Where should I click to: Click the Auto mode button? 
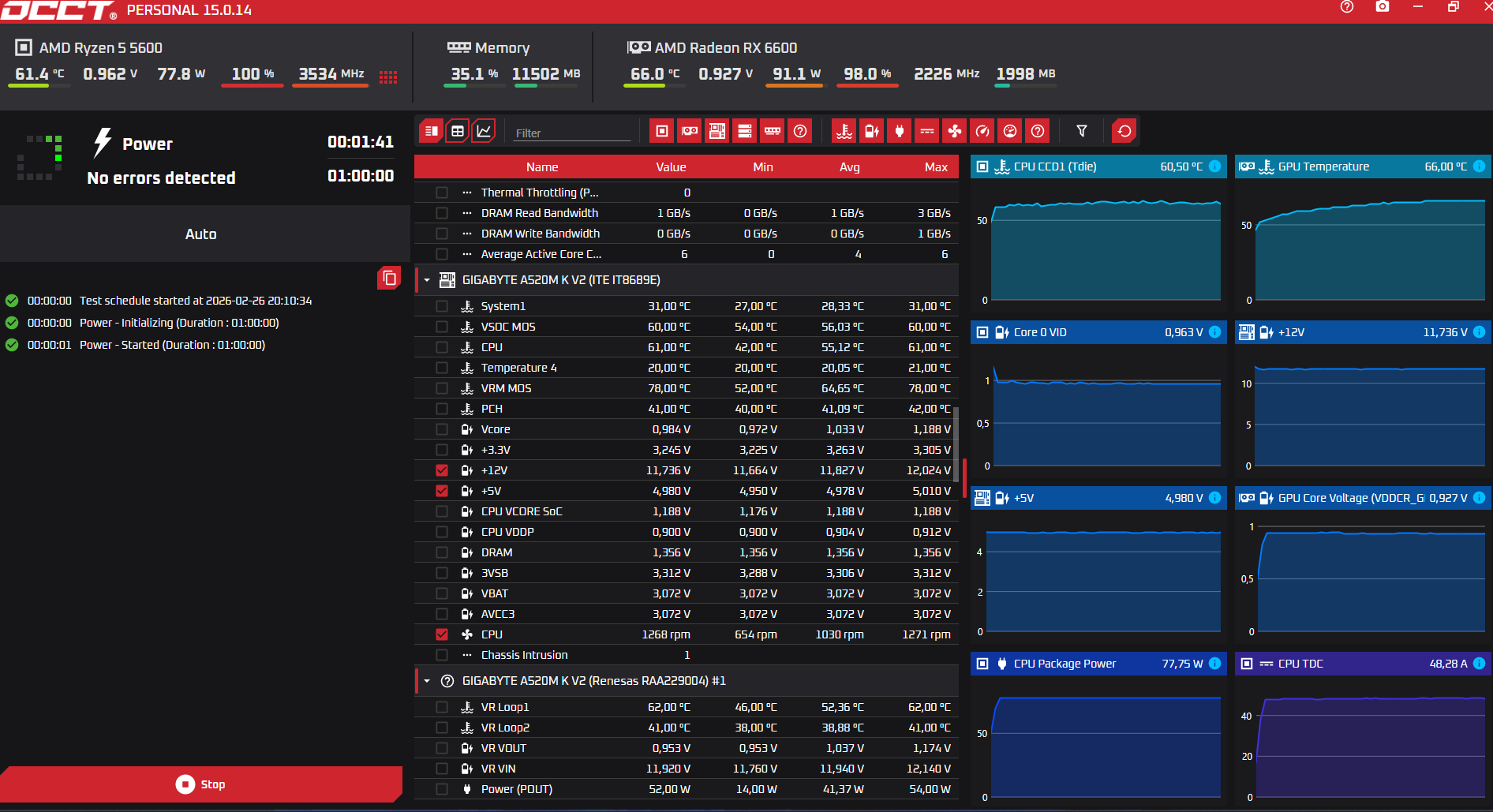tap(201, 234)
